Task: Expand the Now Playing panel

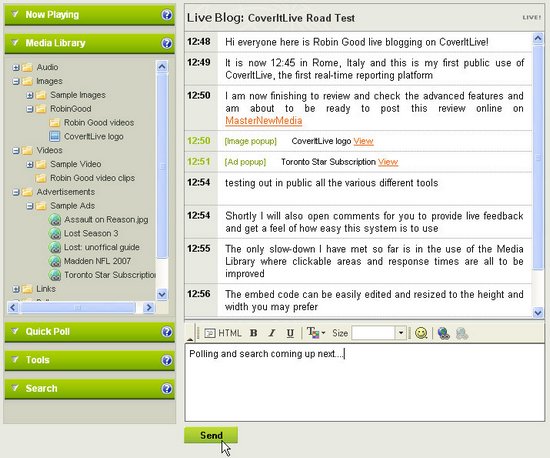Action: [15, 14]
